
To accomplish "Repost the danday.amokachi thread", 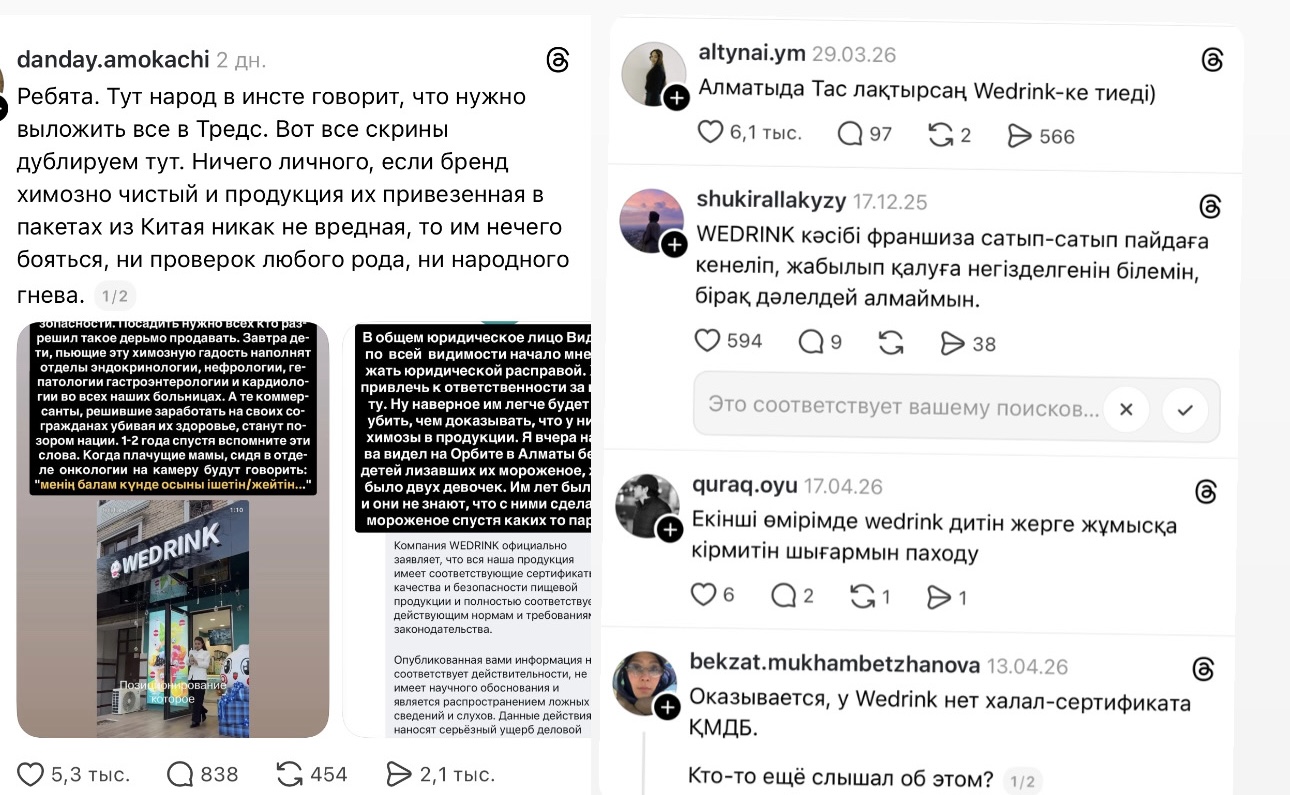I will (290, 774).
